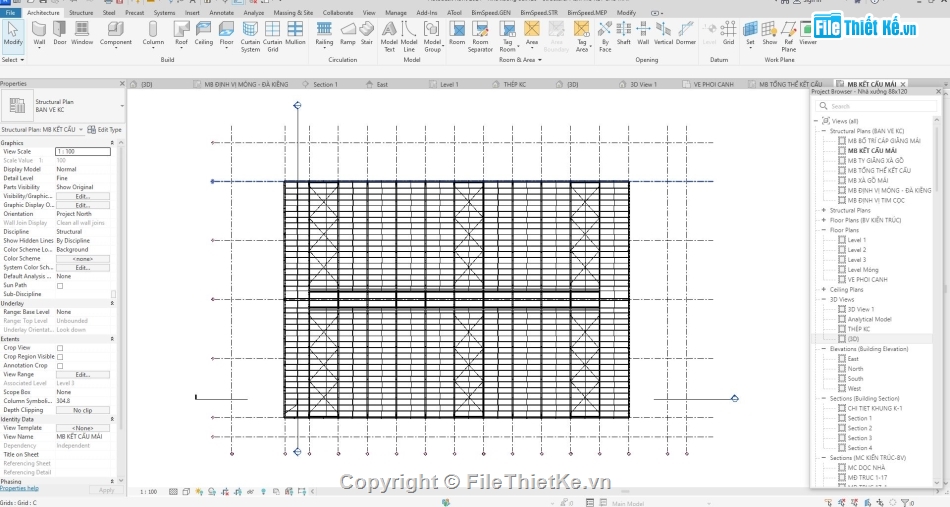Screen dimensions: 950x507
Task: Pick the Curtain Grid tool
Action: [x=273, y=37]
